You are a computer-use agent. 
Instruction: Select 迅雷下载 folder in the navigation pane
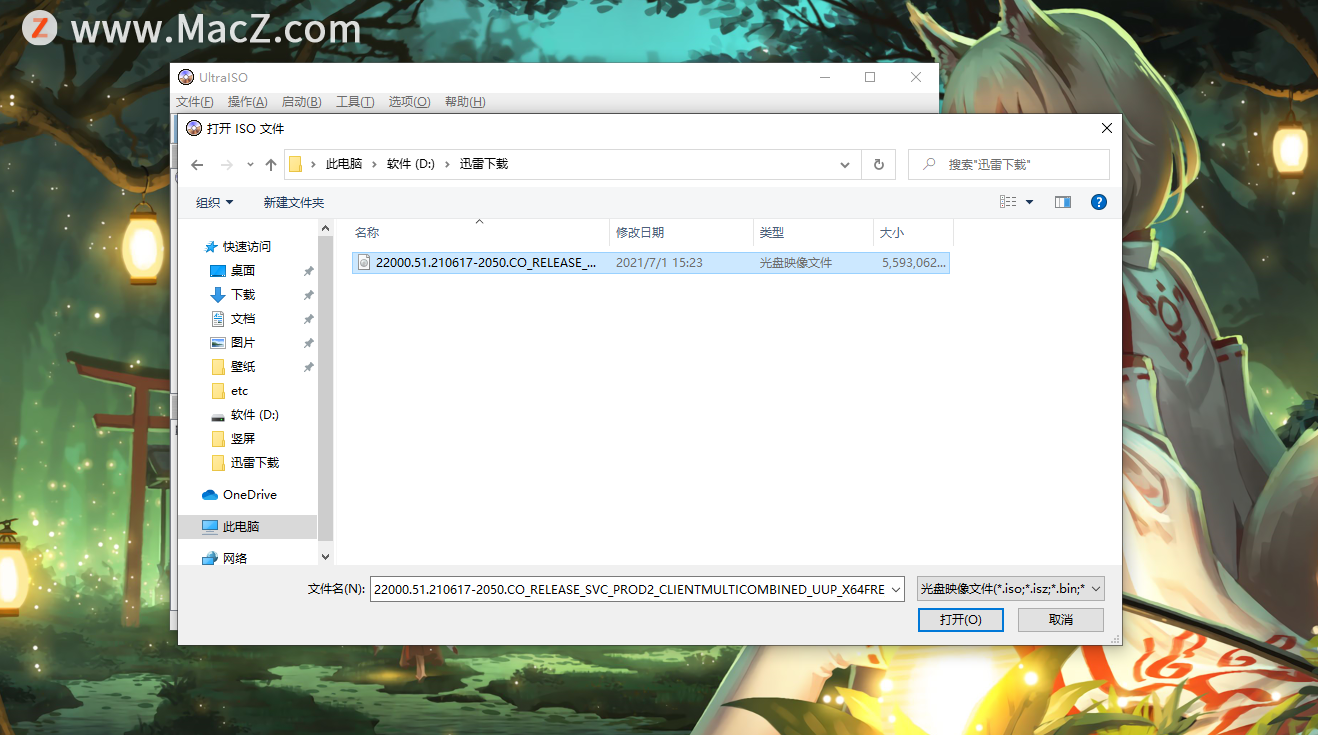coord(254,463)
